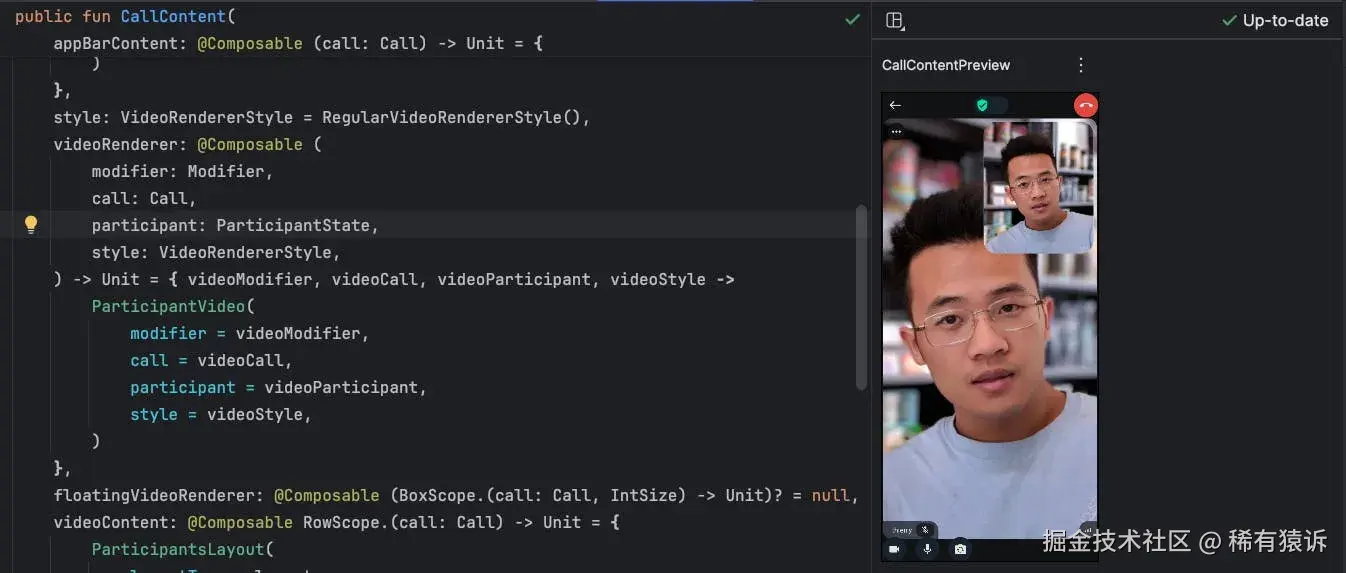Tap the muted microphone badge by participant name
The height and width of the screenshot is (573, 1346).
coord(926,530)
